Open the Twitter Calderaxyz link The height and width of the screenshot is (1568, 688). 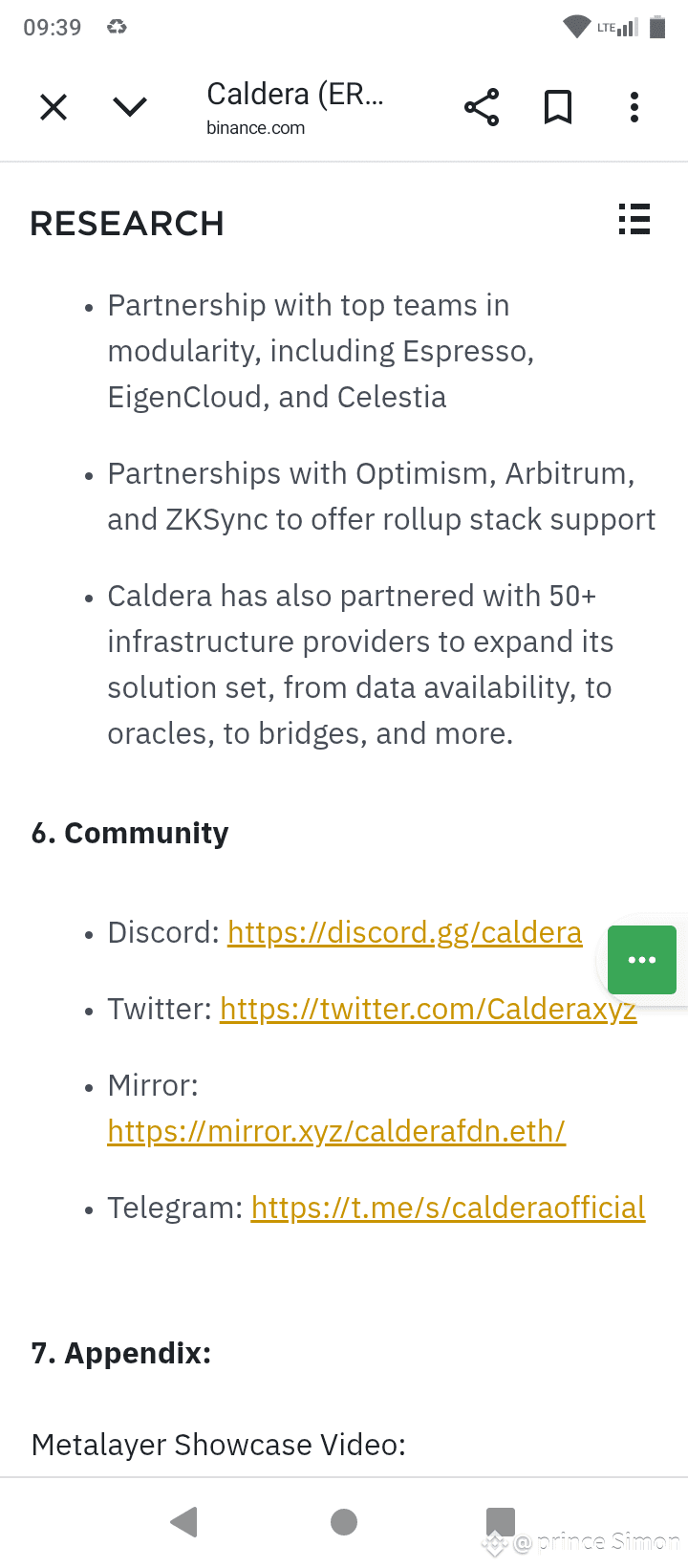428,1009
